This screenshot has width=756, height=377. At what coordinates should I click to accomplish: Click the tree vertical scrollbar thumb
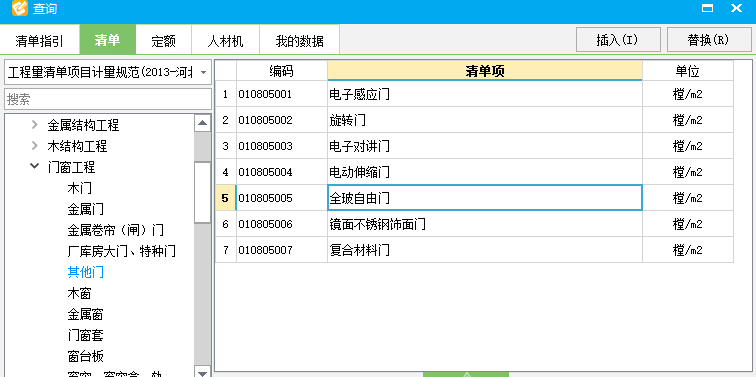pos(202,192)
